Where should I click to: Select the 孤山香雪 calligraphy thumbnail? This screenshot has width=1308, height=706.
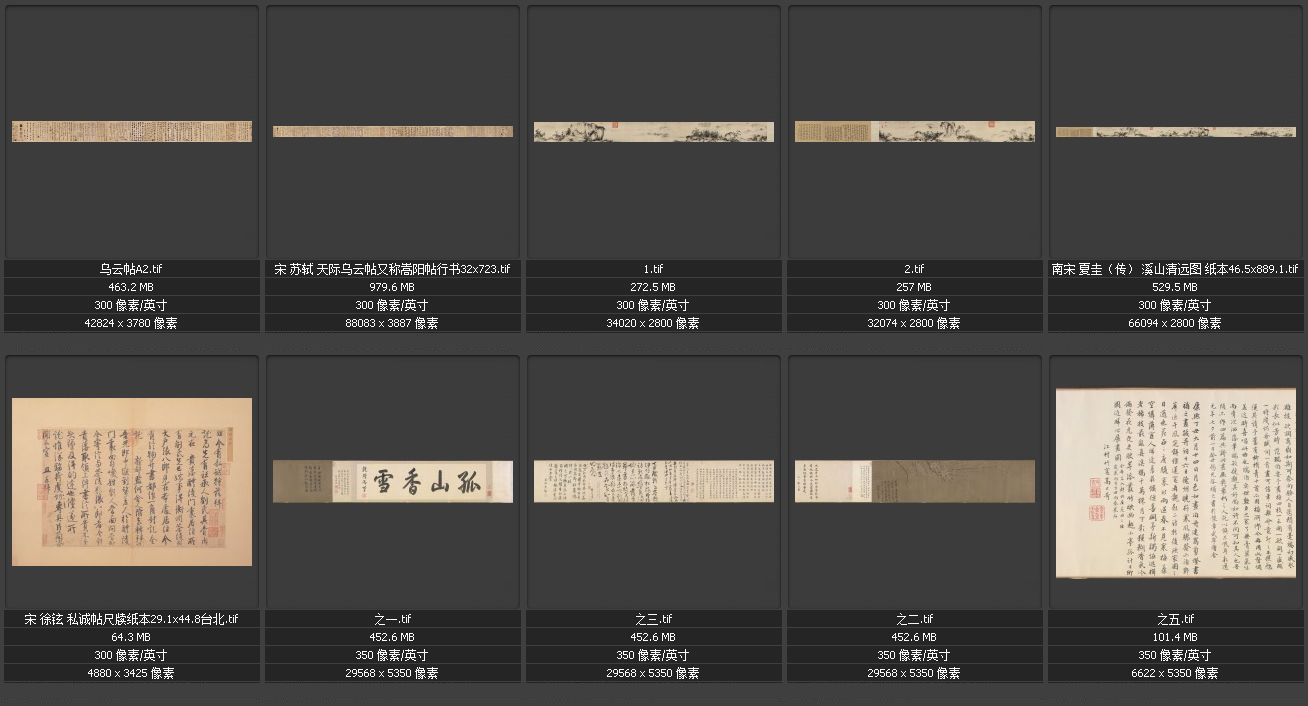pos(392,481)
